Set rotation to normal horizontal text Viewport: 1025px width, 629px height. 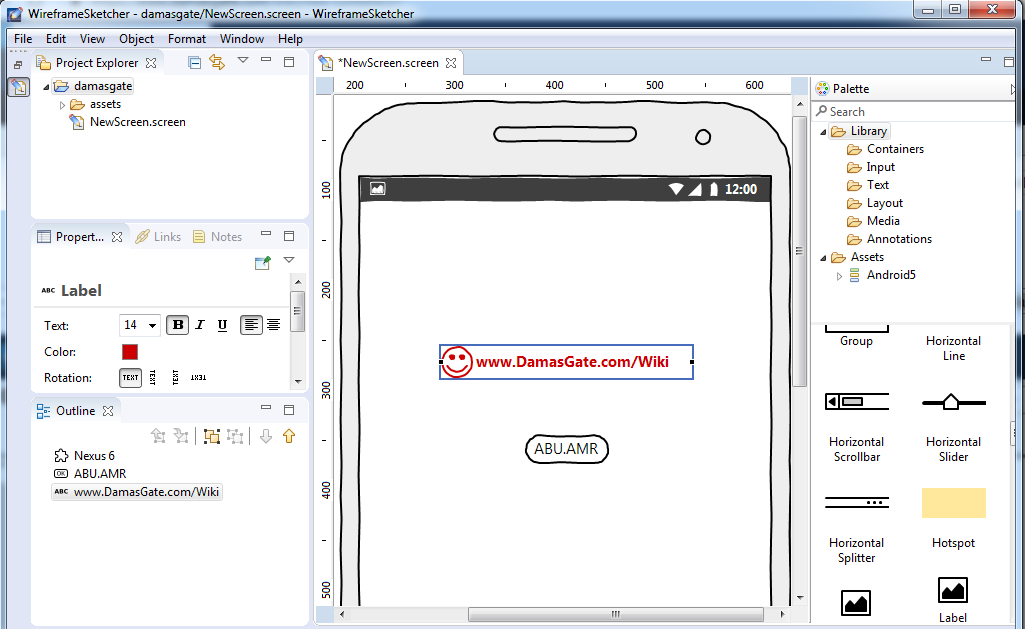[131, 377]
